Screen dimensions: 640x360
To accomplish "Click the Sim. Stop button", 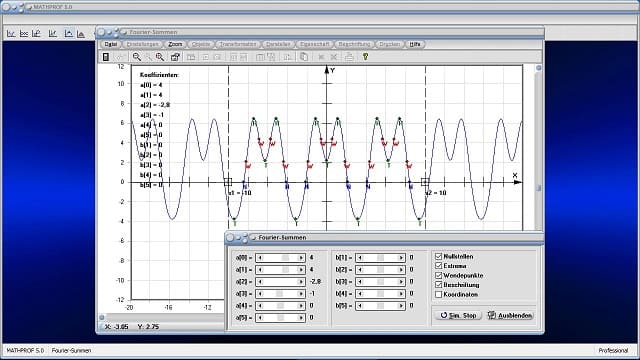I will click(x=458, y=316).
